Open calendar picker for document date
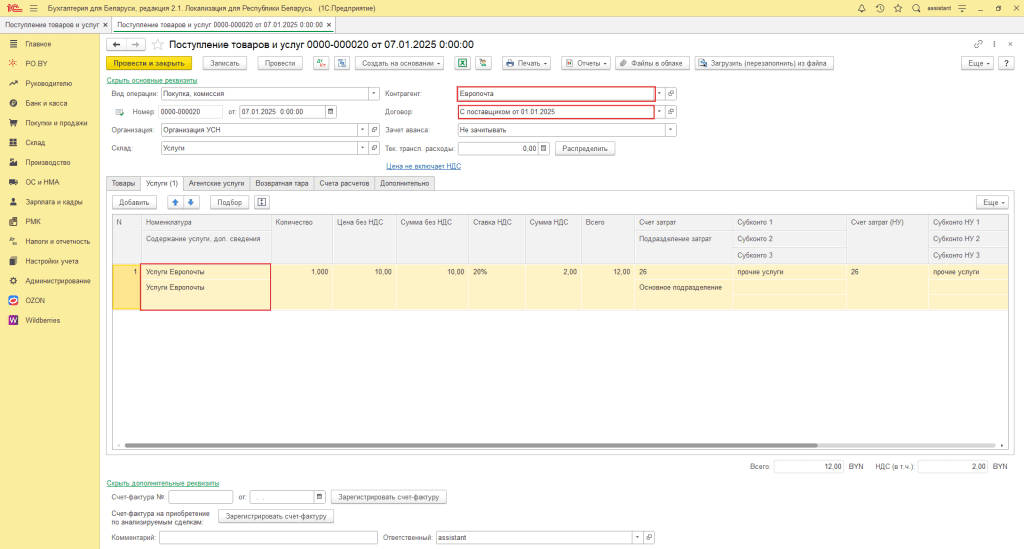Viewport: 1024px width, 549px height. tap(330, 112)
